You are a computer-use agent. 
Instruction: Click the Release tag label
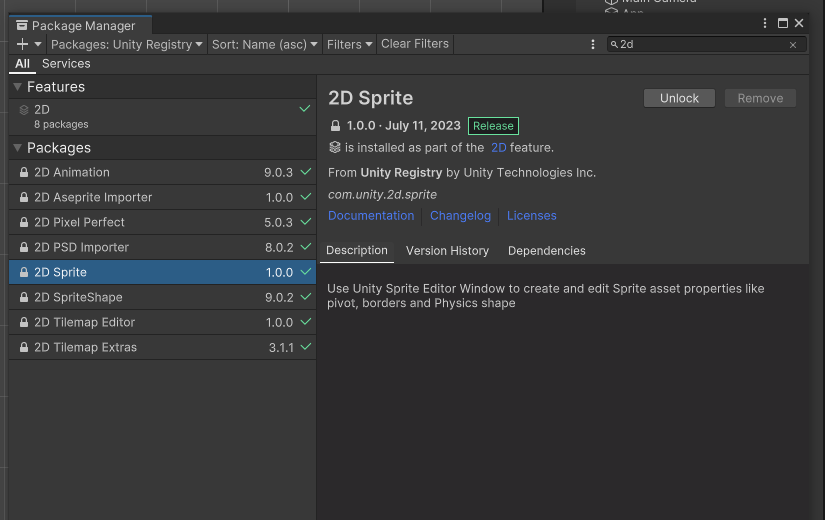[493, 126]
